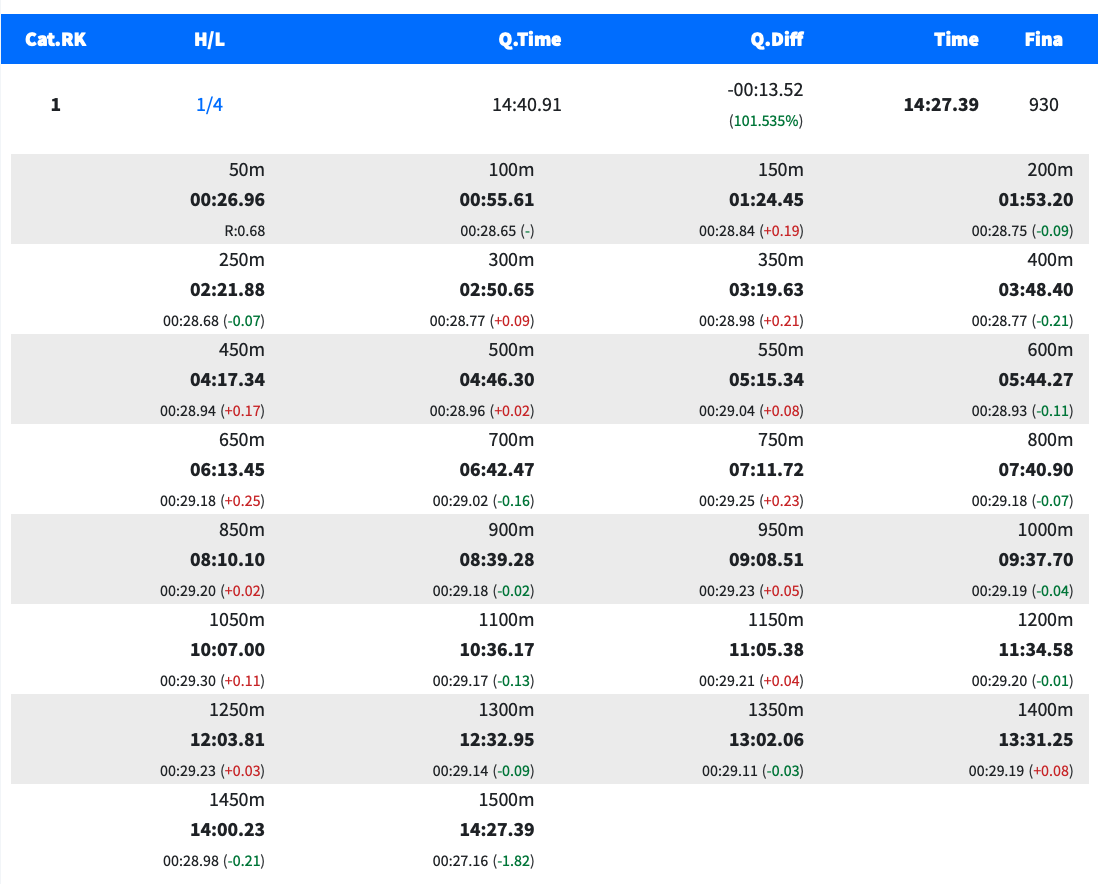Viewport: 1098px width, 884px height.
Task: Click the Cat.RK column header
Action: point(56,40)
